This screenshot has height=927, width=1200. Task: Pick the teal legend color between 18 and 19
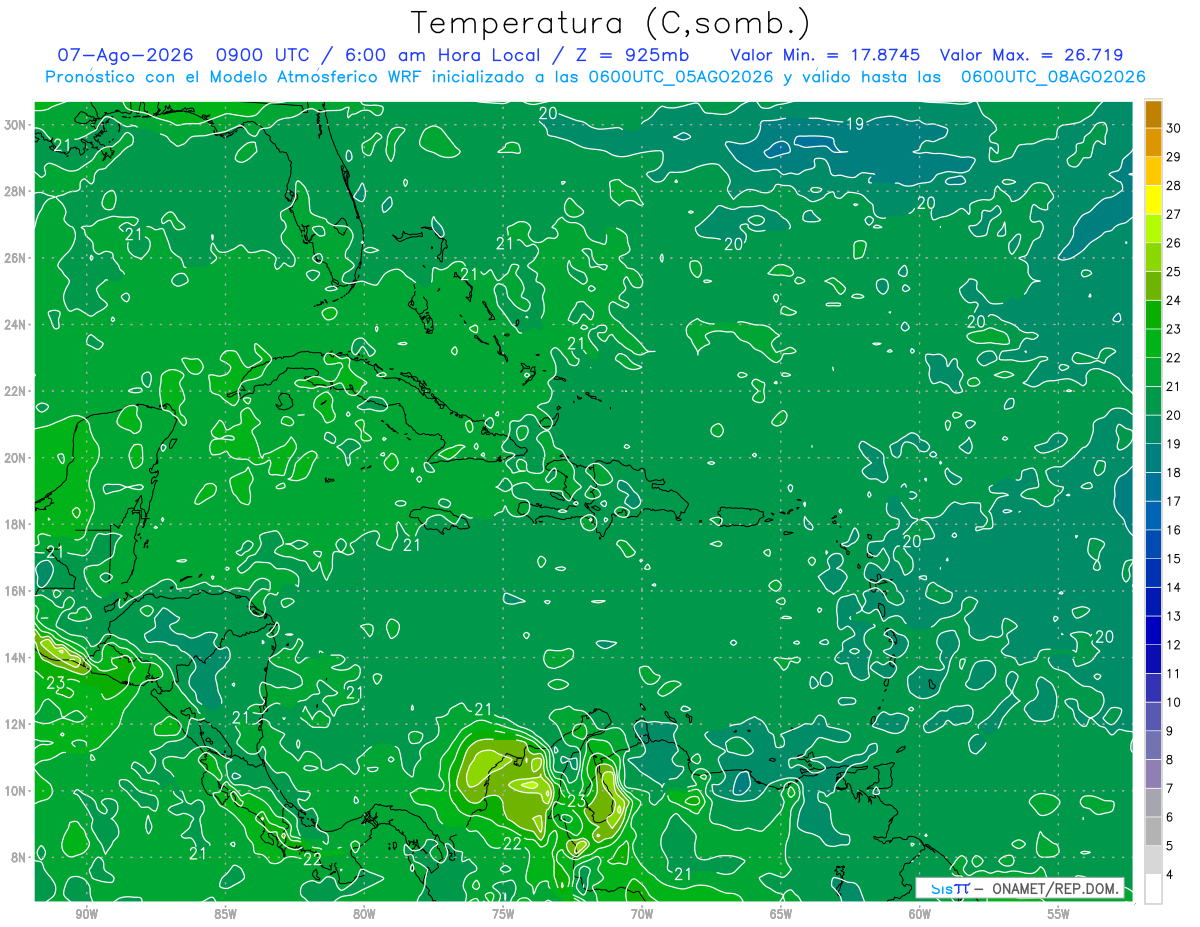[1153, 458]
